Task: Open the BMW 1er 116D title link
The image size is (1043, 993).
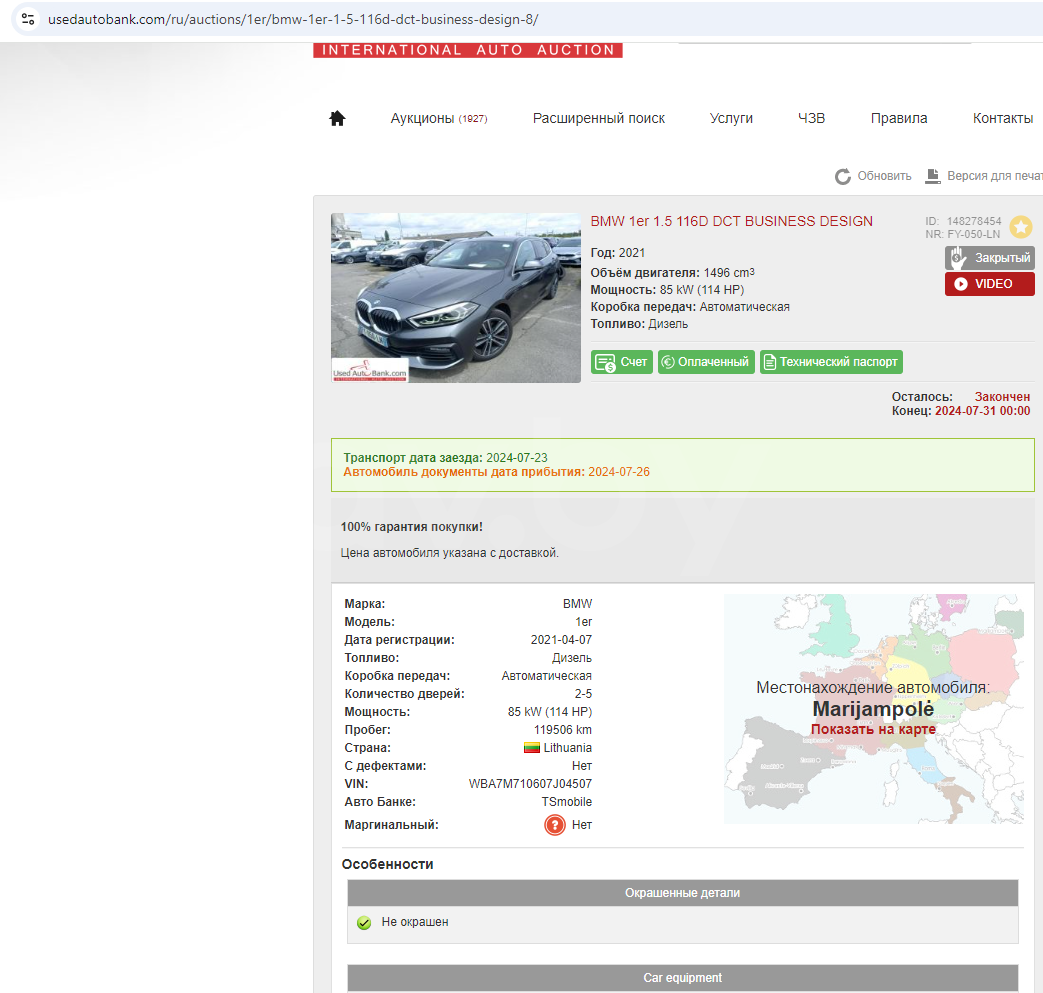Action: (x=732, y=221)
